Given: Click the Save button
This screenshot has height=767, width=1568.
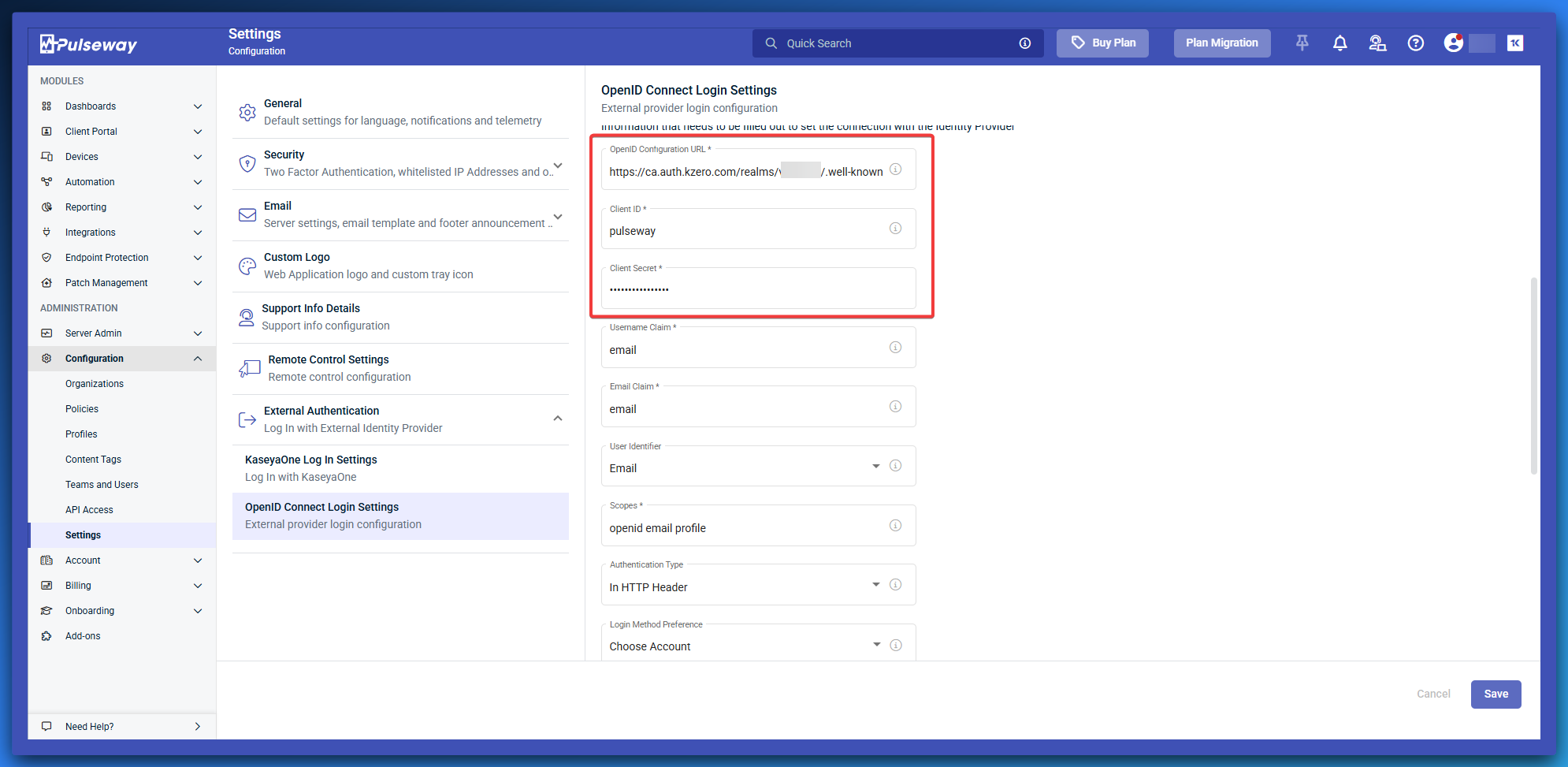Looking at the screenshot, I should click(1495, 694).
